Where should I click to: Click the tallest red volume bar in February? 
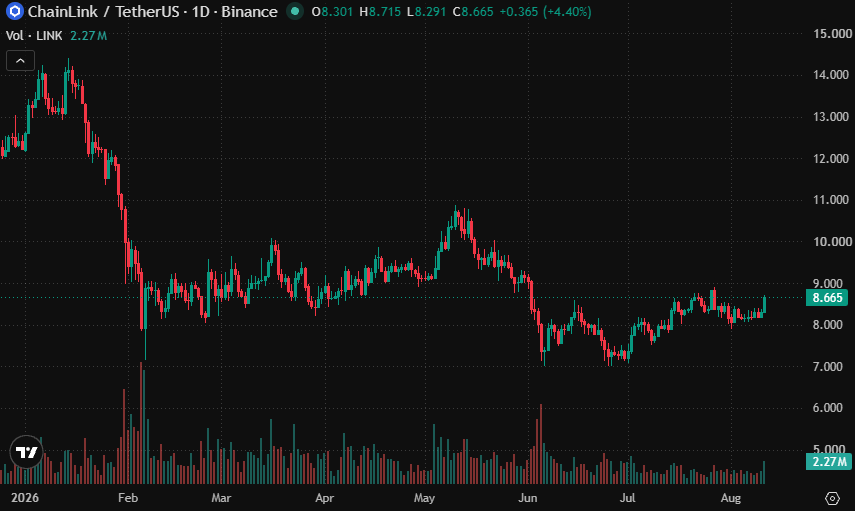(141, 423)
